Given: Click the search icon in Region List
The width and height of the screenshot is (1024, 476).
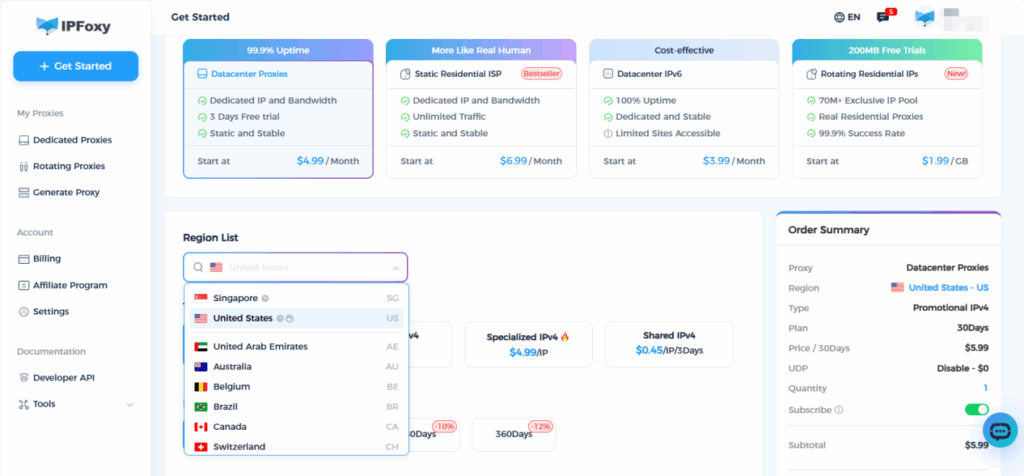Looking at the screenshot, I should coord(197,268).
